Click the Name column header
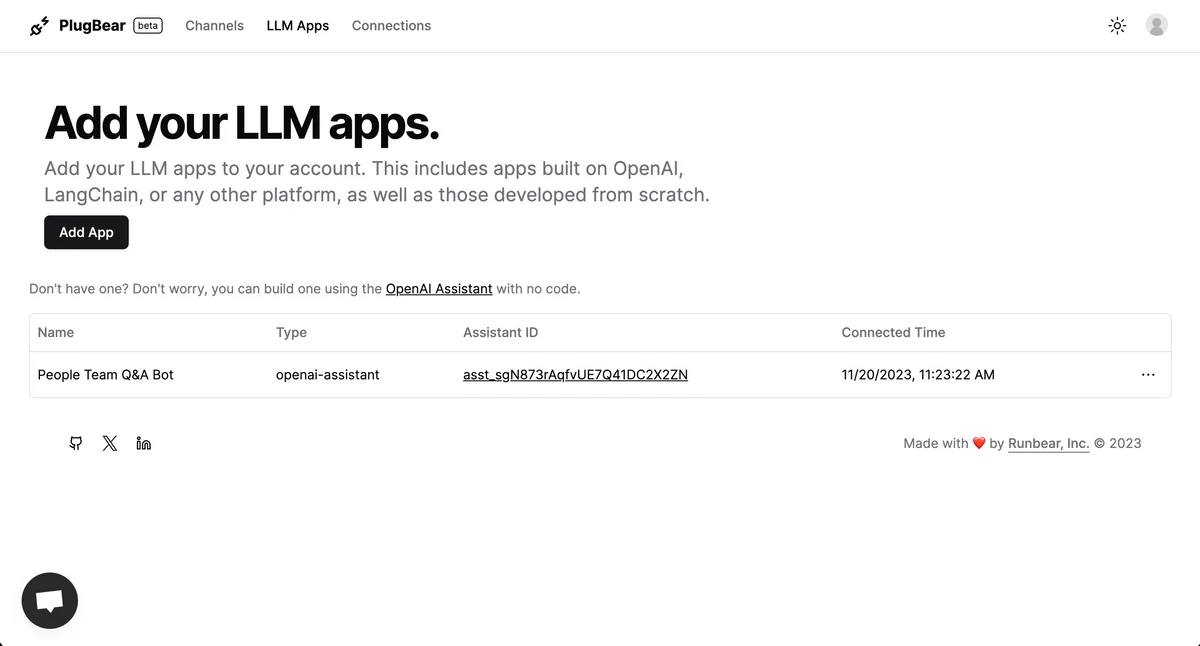 [x=56, y=332]
